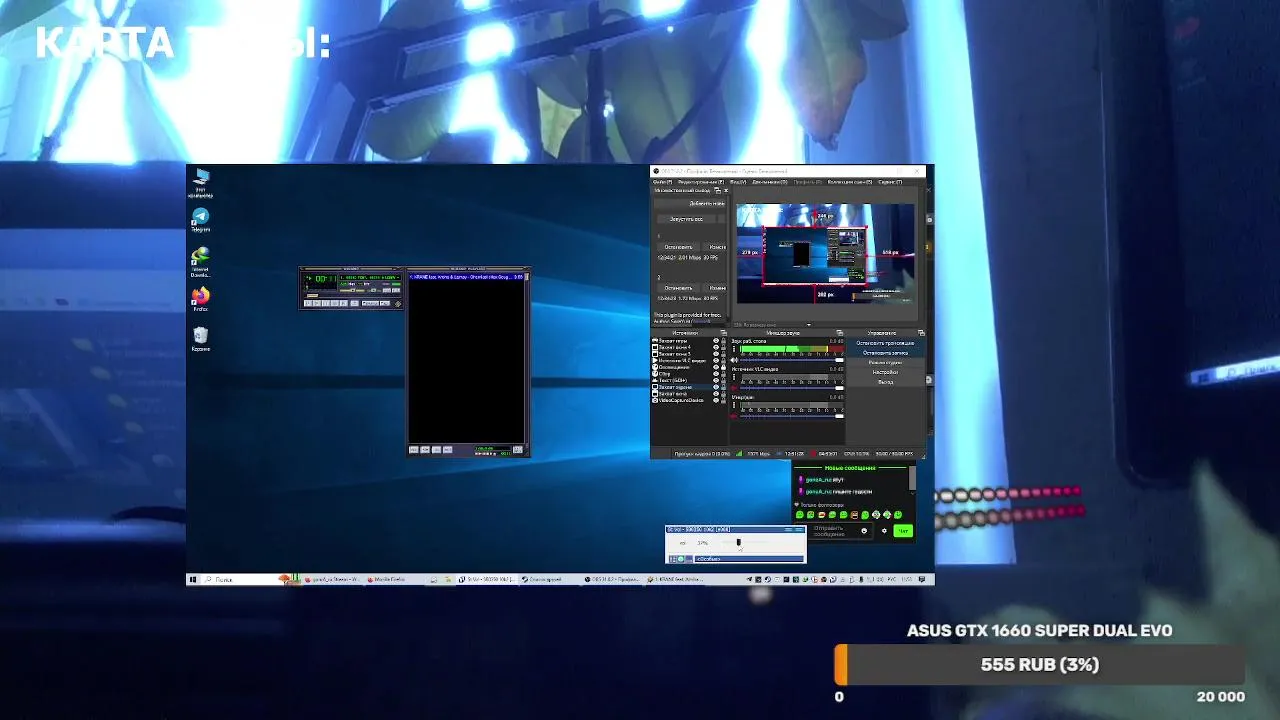Screen dimensions: 1280x720
Task: Unmute the Микрофон speaker icon
Action: 734,416
